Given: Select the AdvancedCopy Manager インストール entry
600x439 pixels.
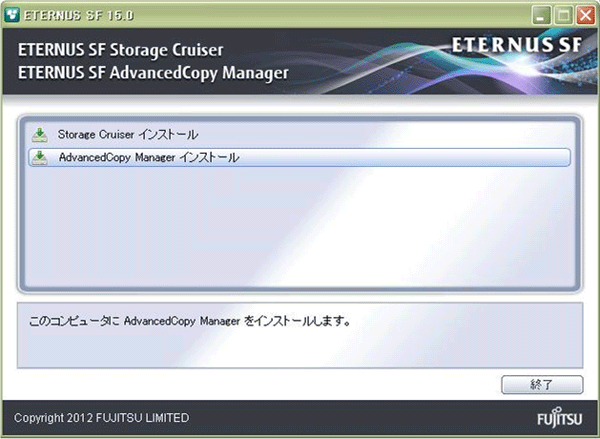Looking at the screenshot, I should (x=299, y=157).
